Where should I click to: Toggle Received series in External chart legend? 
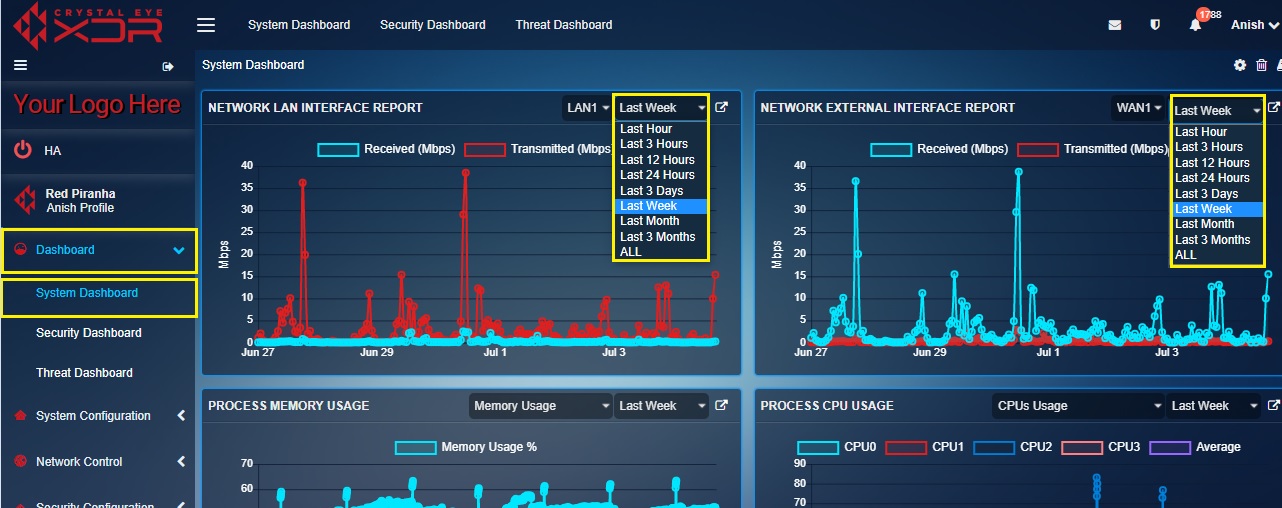tap(939, 149)
